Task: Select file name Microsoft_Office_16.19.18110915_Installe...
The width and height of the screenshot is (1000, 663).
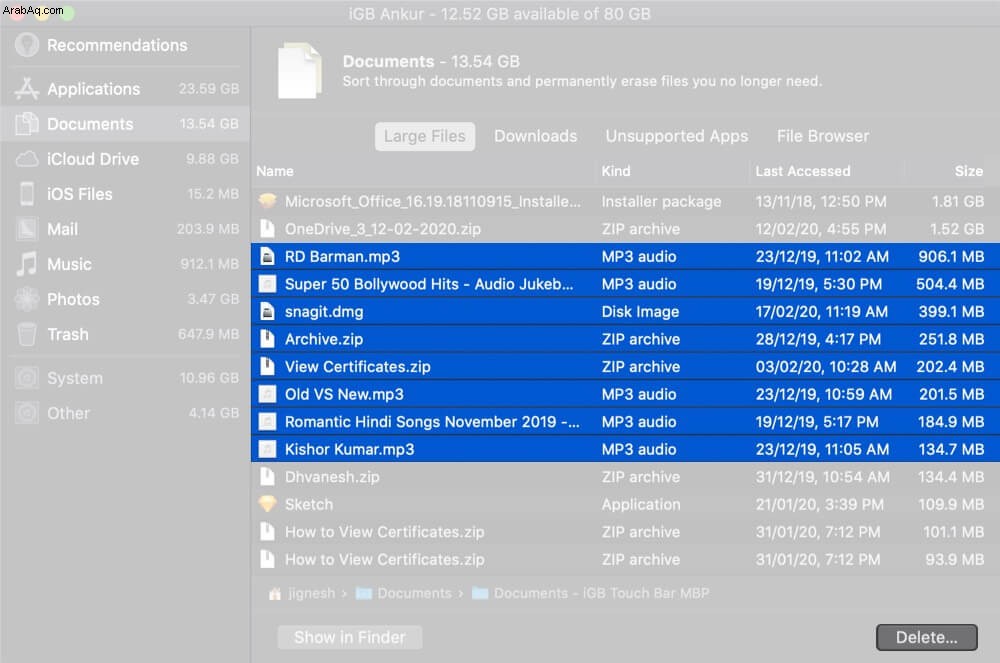Action: [433, 201]
